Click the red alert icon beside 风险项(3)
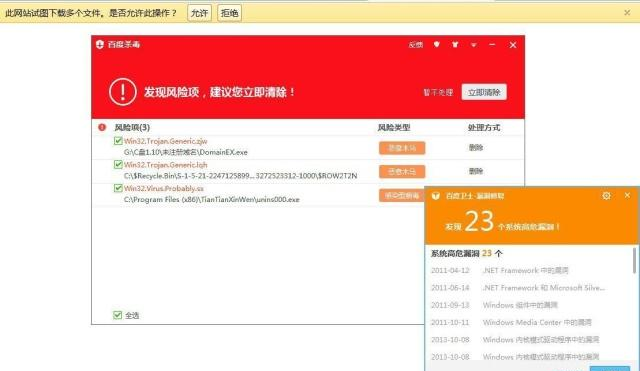640x371 pixels. (102, 127)
